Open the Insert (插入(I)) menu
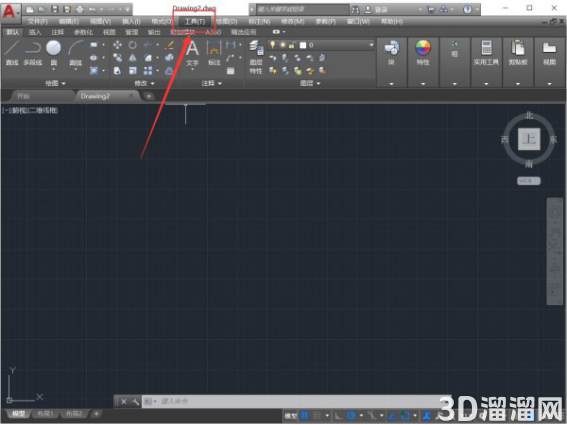This screenshot has width=567, height=425. point(131,22)
